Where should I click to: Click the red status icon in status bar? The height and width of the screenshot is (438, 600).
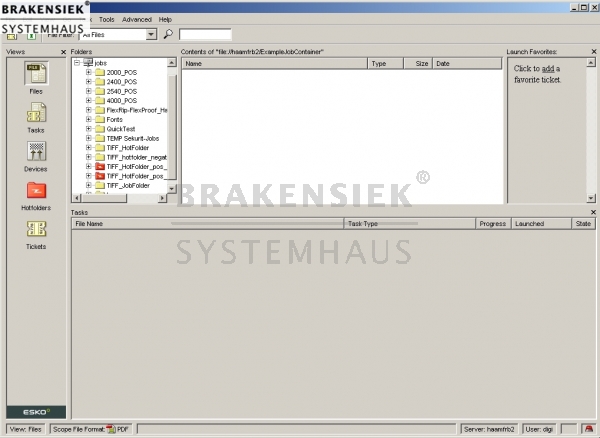tap(589, 429)
